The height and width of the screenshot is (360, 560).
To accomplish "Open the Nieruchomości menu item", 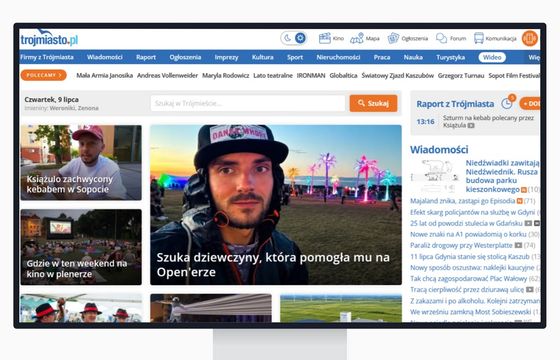I will (x=338, y=57).
